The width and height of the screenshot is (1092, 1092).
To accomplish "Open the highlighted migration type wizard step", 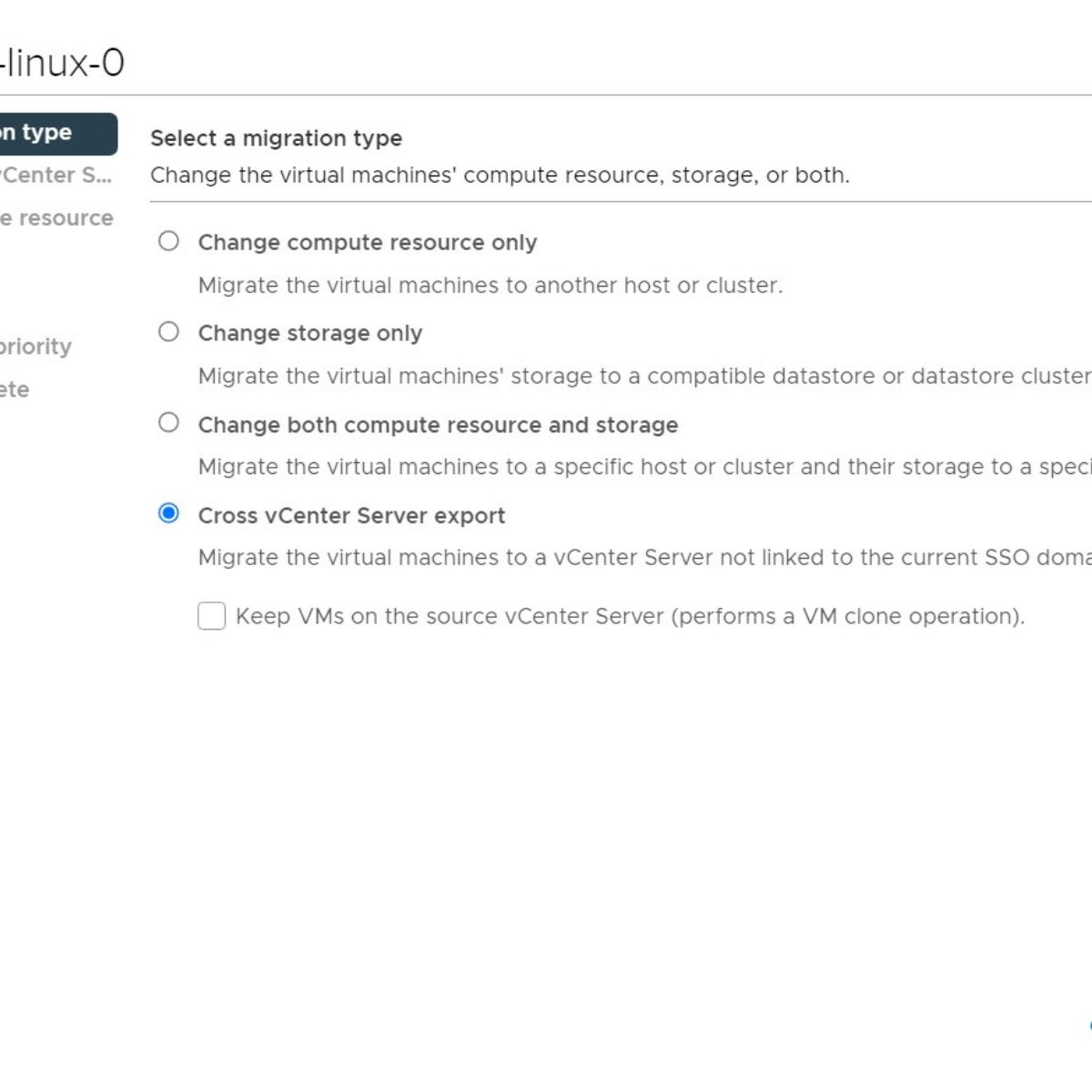I will click(58, 134).
